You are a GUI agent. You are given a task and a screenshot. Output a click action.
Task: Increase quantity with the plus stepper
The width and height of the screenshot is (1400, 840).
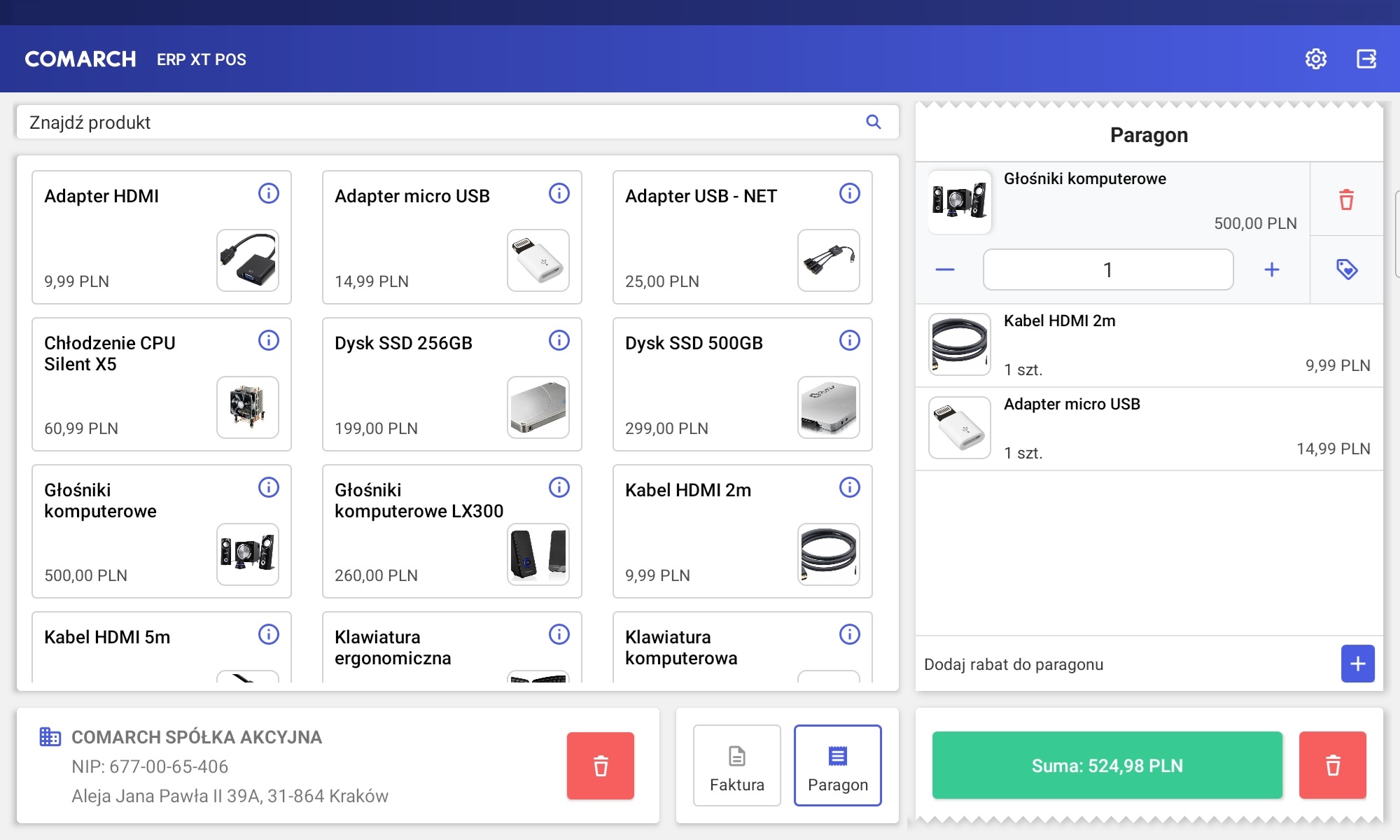click(x=1271, y=269)
